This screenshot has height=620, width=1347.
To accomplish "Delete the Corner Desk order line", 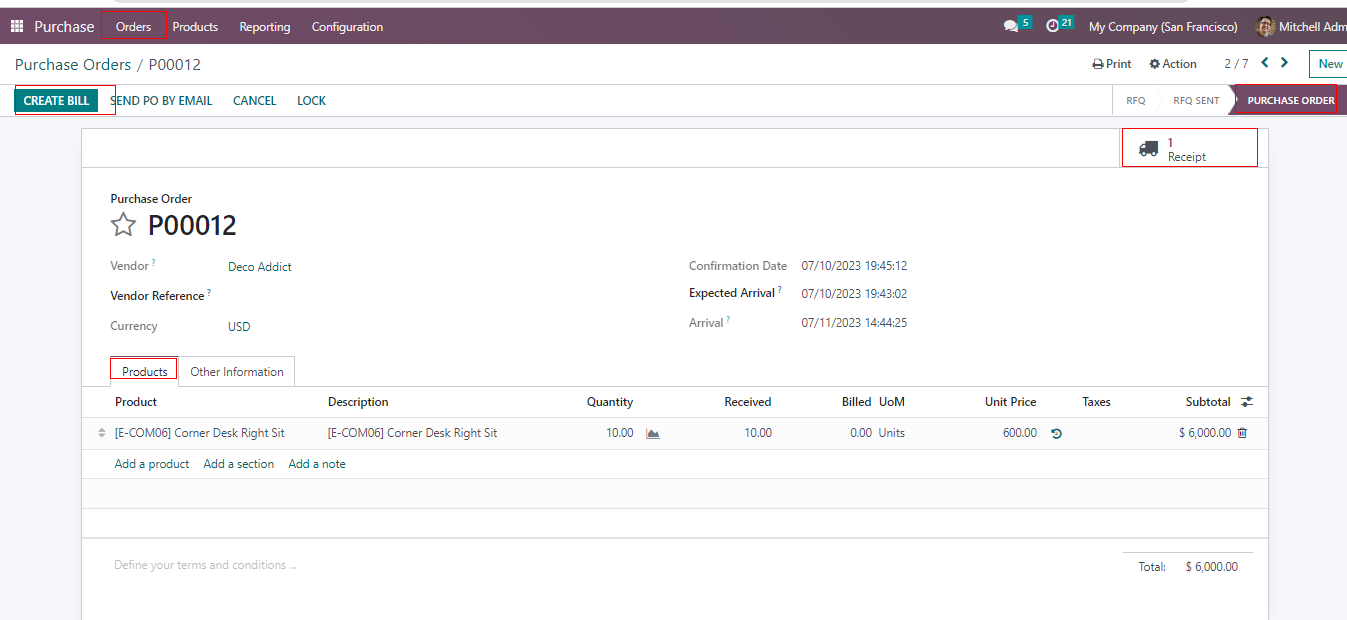I will (x=1242, y=433).
